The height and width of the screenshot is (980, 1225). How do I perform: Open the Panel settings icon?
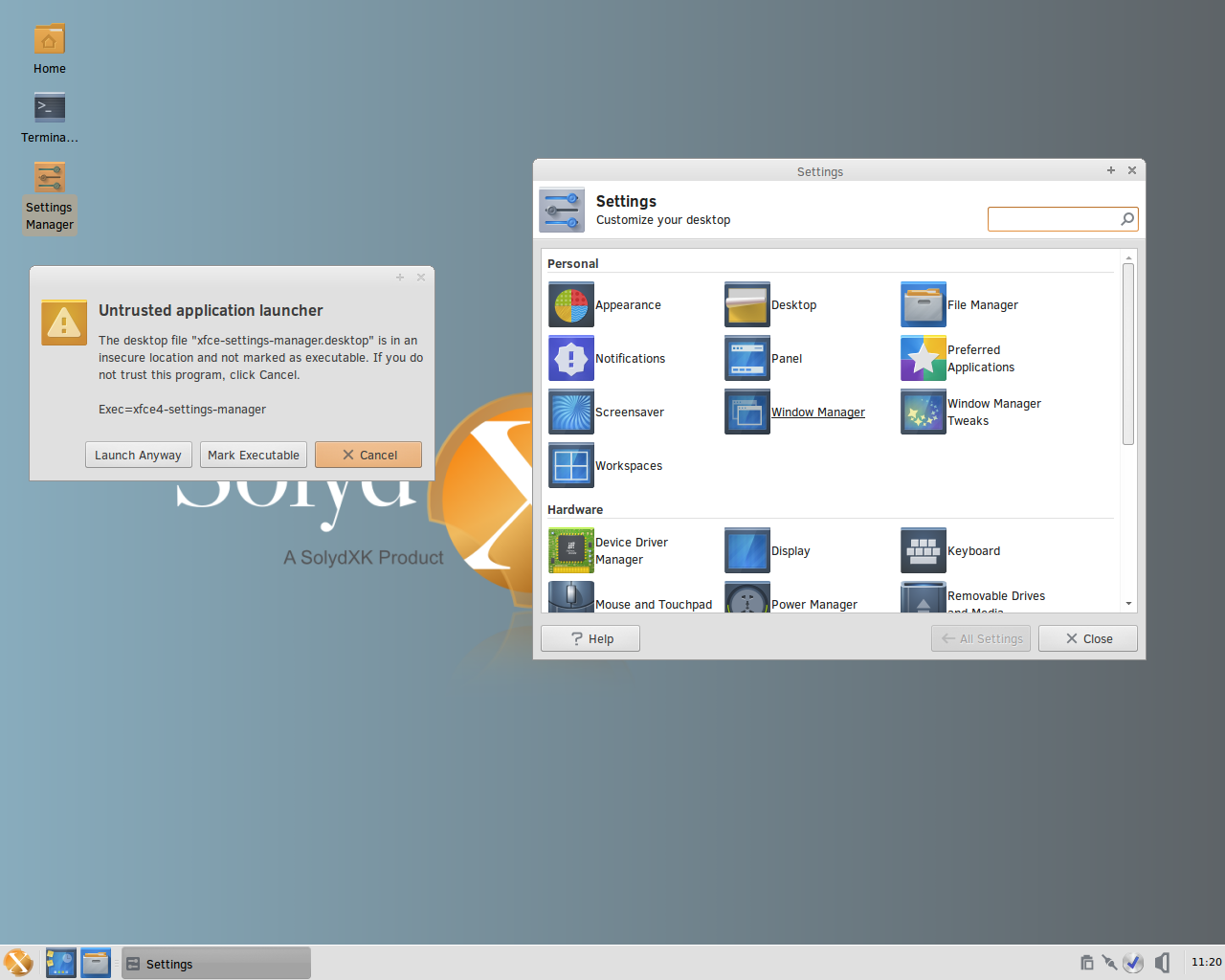[747, 358]
